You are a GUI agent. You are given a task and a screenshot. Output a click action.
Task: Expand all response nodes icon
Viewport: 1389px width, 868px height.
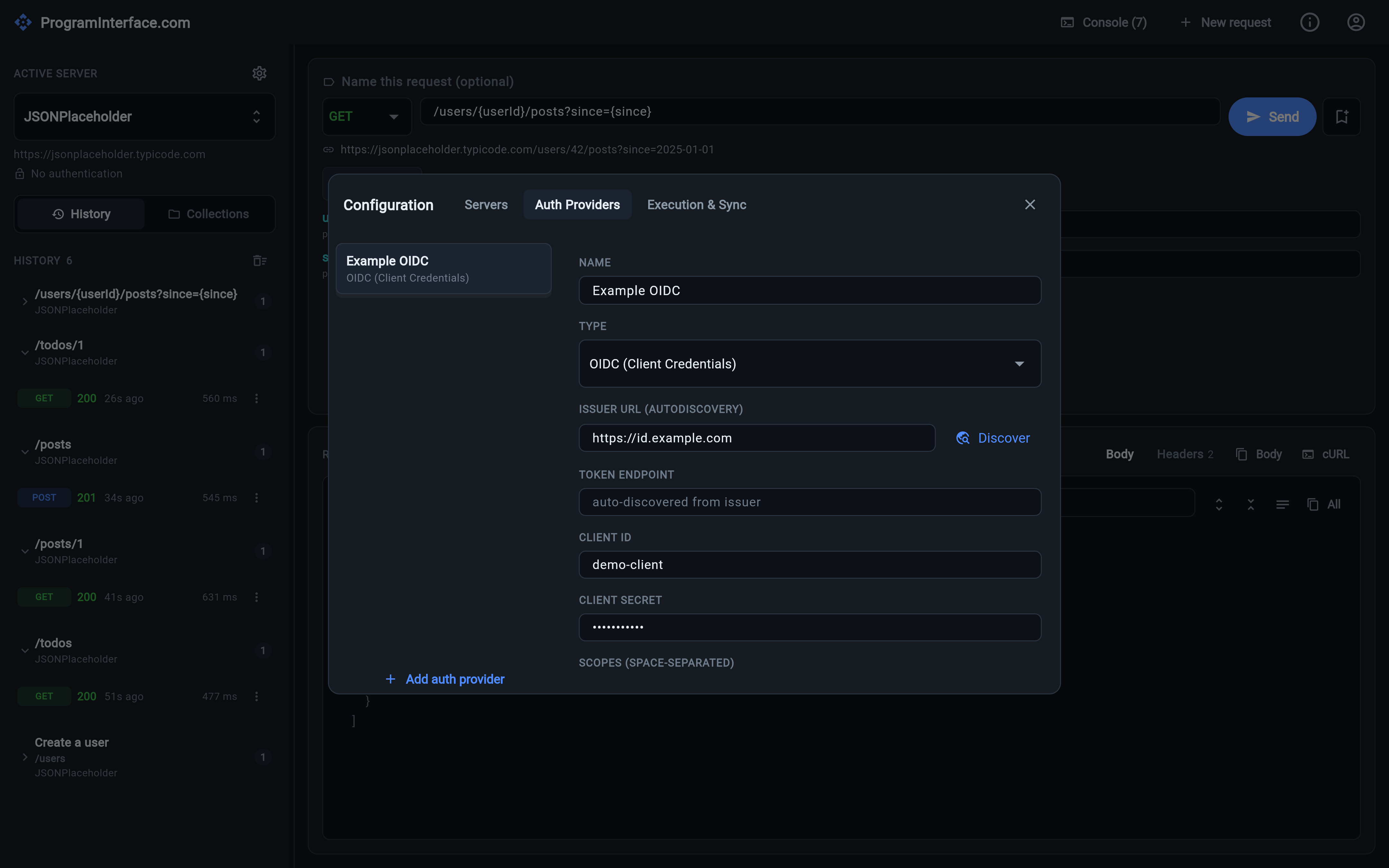tap(1219, 504)
